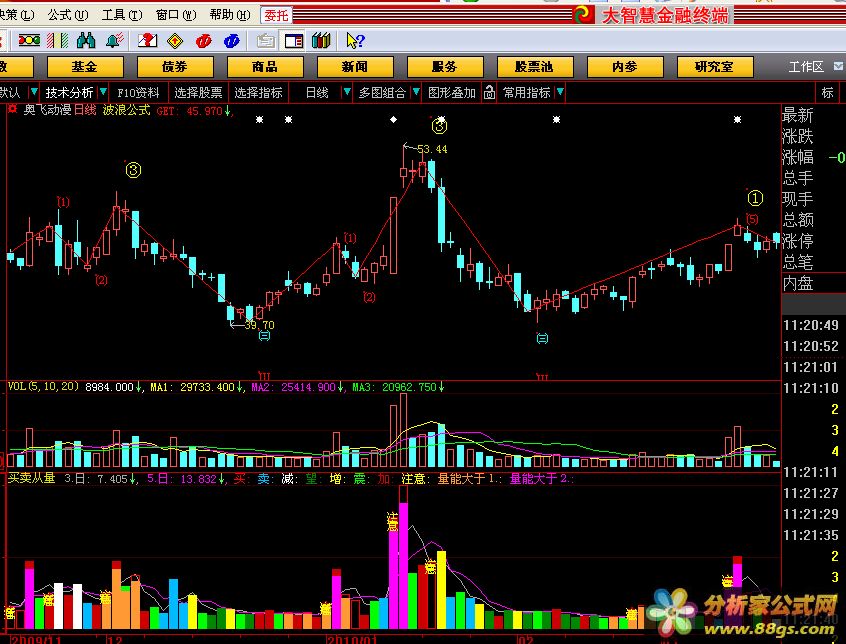Open the 工具(T) menu
The image size is (846, 644).
[x=122, y=15]
